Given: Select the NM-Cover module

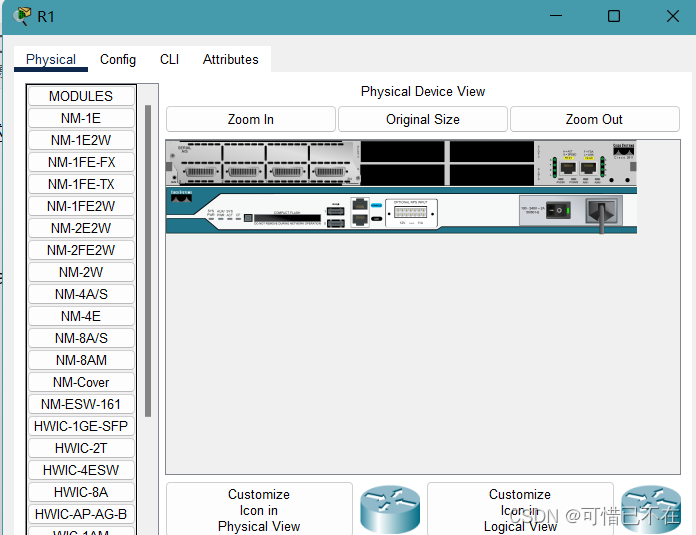Looking at the screenshot, I should (x=81, y=382).
